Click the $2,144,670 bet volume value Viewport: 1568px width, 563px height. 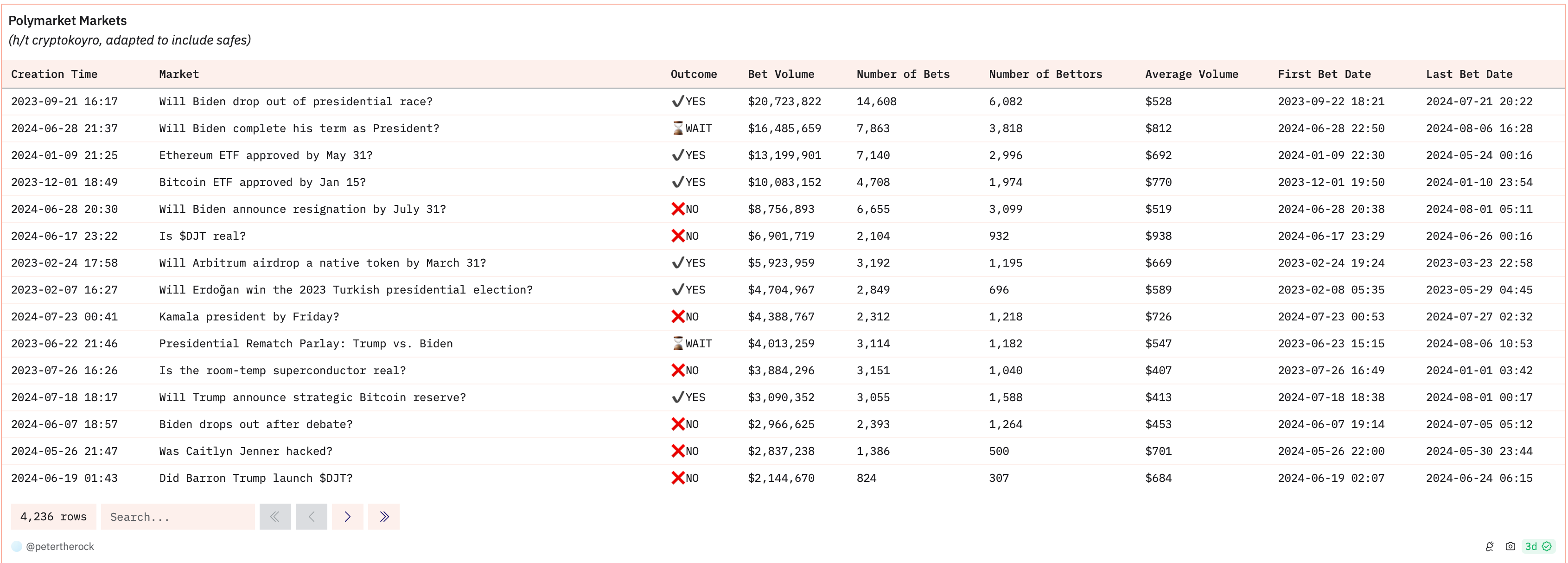coord(781,479)
